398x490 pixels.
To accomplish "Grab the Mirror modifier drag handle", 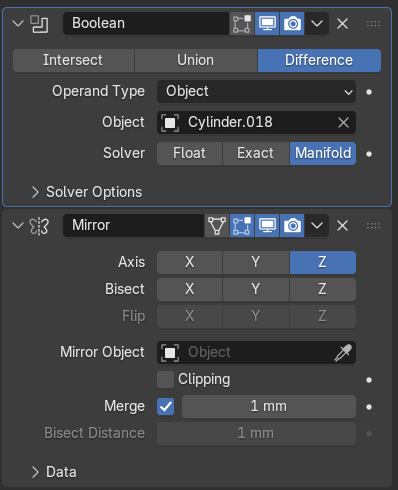I will coord(373,226).
